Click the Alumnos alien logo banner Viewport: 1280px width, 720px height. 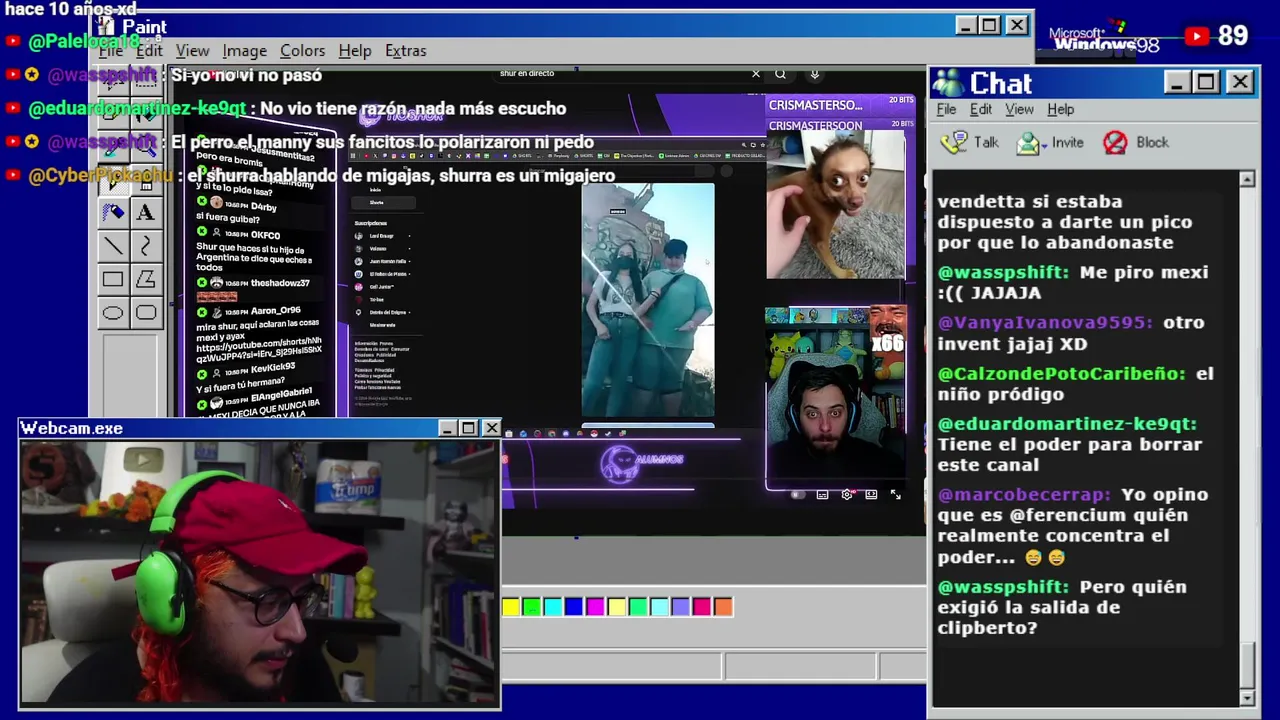click(640, 463)
